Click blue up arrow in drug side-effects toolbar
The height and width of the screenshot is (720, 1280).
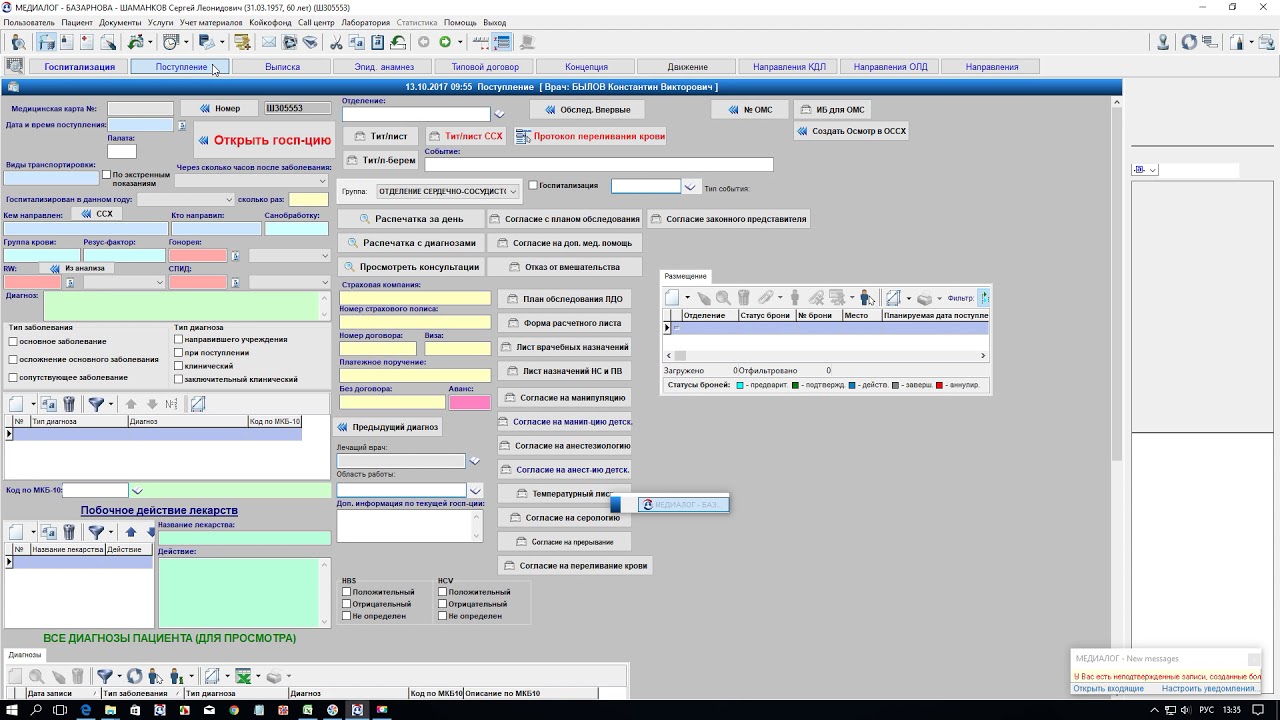[x=131, y=532]
